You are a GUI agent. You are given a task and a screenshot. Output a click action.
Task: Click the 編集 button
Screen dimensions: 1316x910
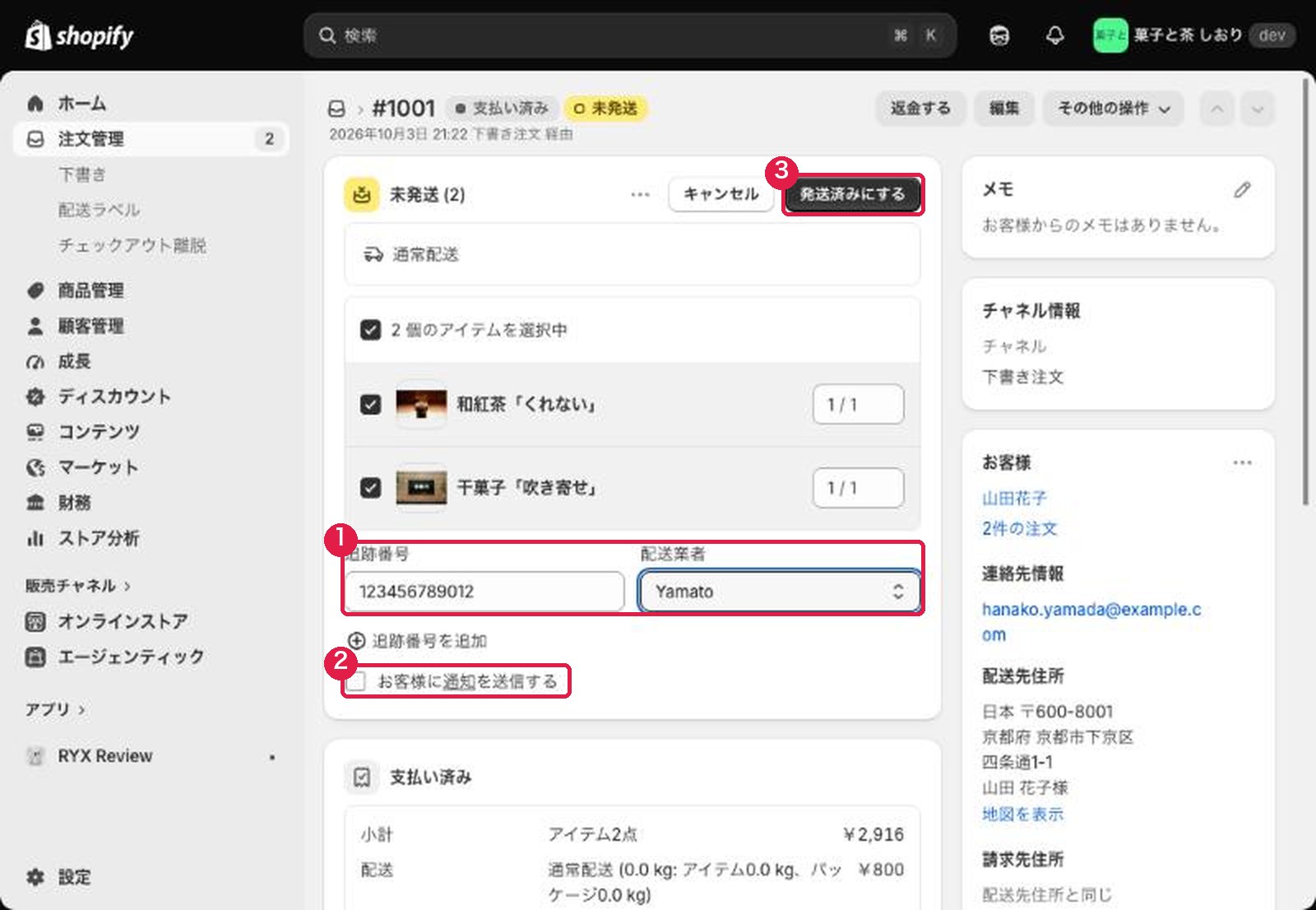click(x=1004, y=109)
